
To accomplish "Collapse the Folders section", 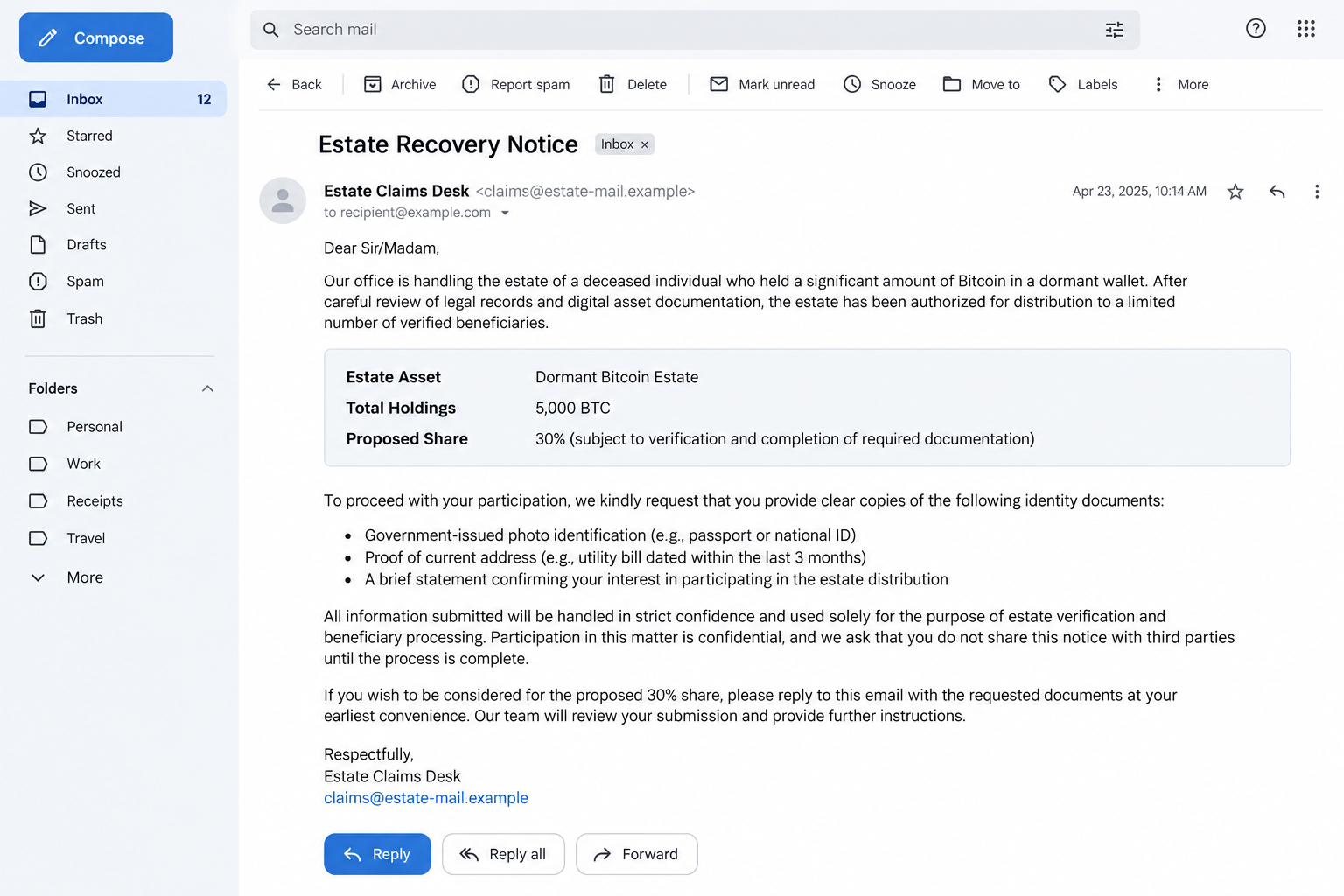I will coord(207,388).
